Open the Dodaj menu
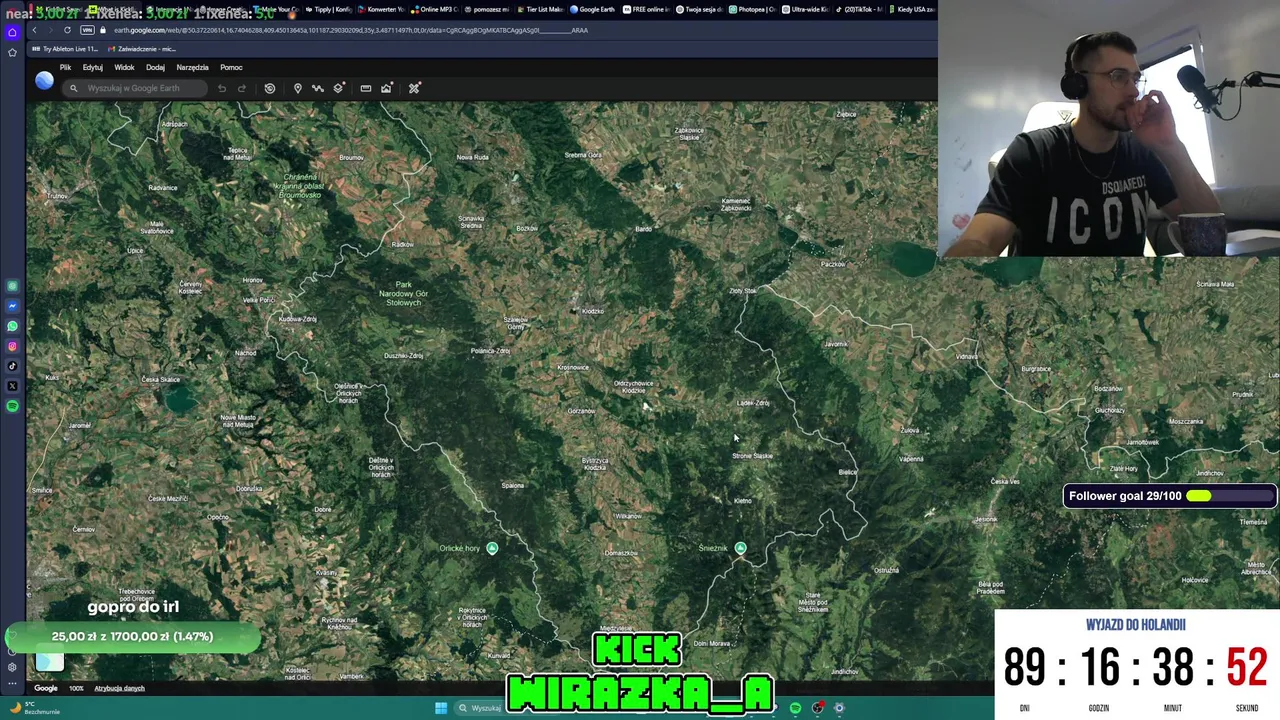Screen dimensions: 1280x720 click(x=155, y=67)
